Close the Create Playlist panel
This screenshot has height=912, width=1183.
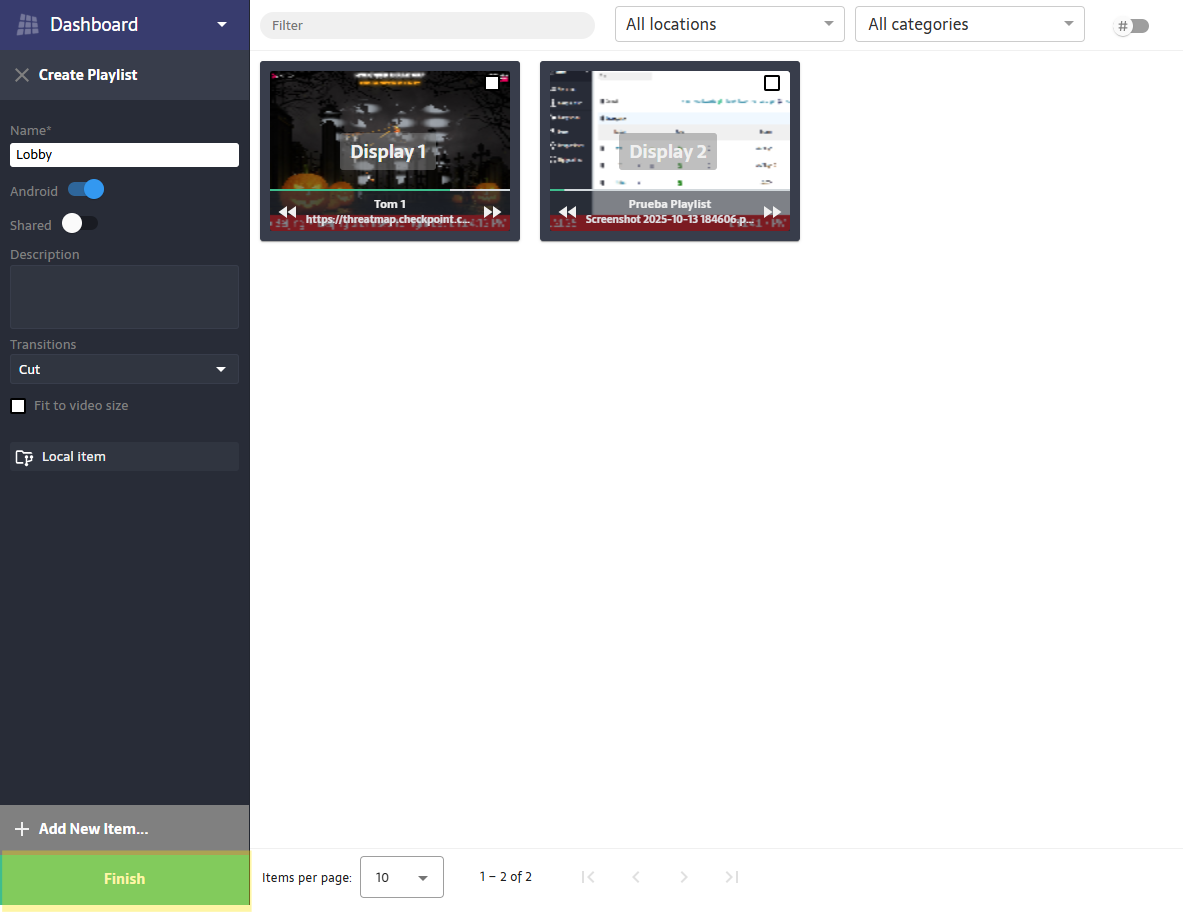click(x=21, y=75)
